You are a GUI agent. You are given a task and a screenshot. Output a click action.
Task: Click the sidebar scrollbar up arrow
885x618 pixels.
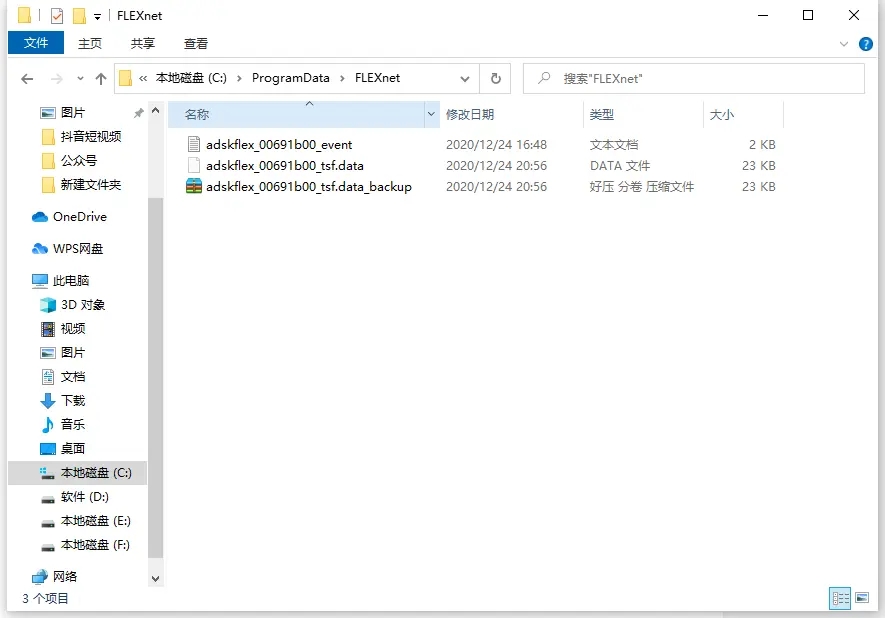click(x=156, y=111)
